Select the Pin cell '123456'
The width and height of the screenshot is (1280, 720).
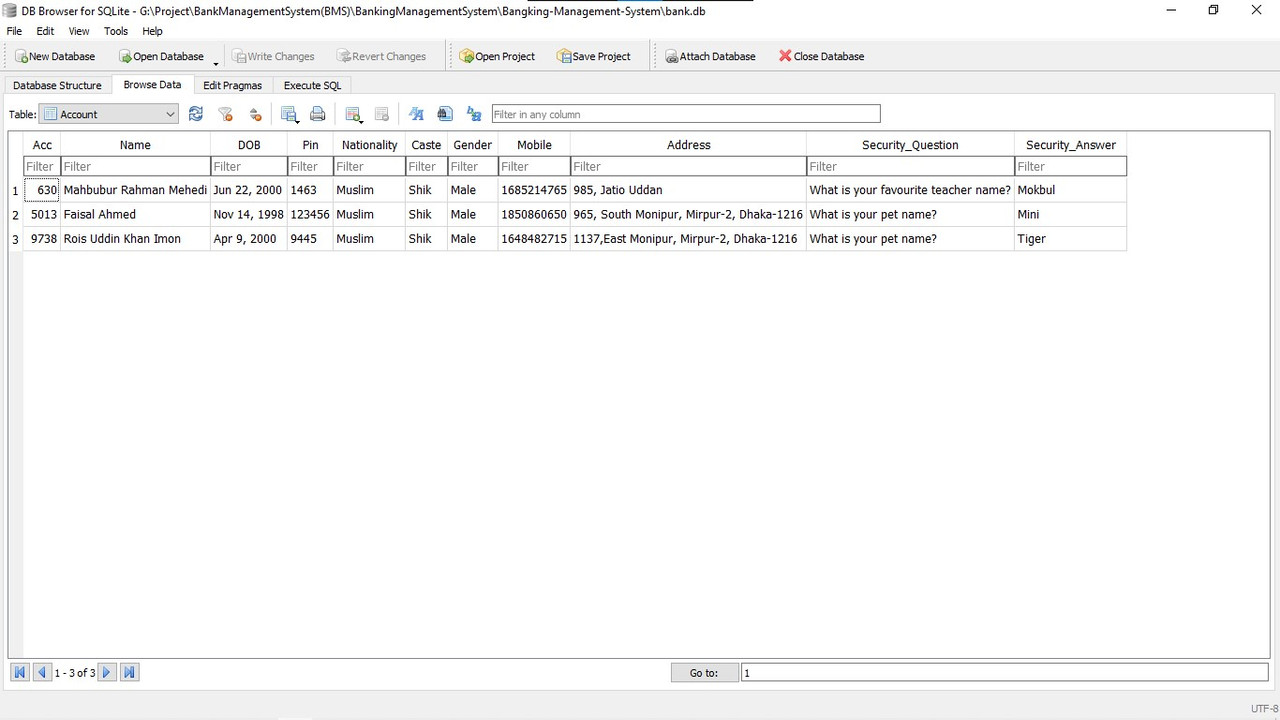[310, 214]
